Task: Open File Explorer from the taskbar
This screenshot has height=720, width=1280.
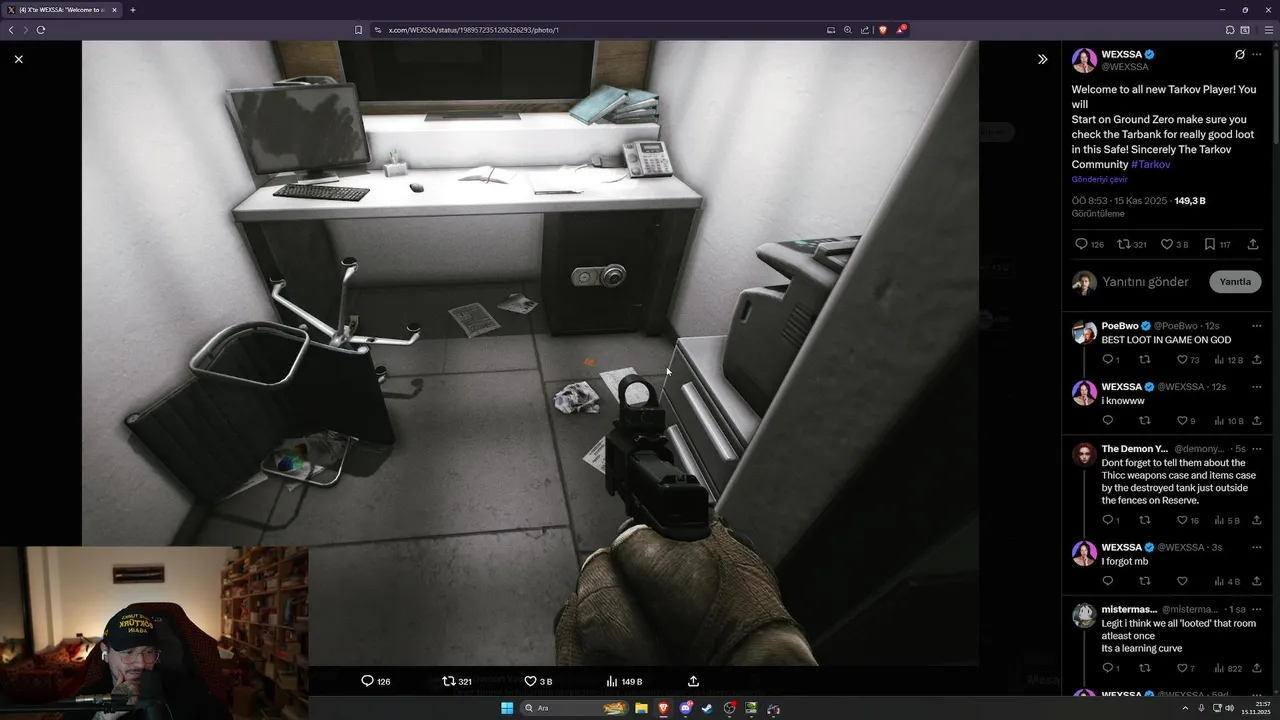Action: point(641,709)
